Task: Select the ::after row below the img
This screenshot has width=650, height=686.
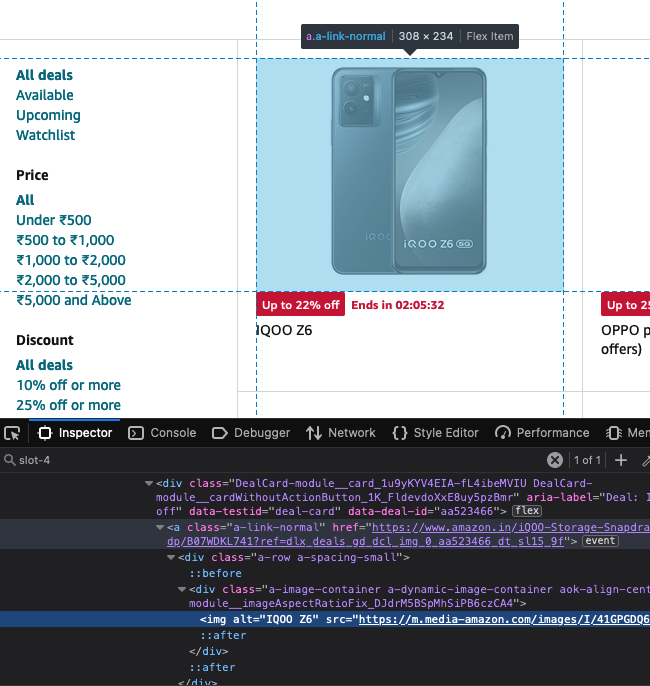Action: [223, 635]
